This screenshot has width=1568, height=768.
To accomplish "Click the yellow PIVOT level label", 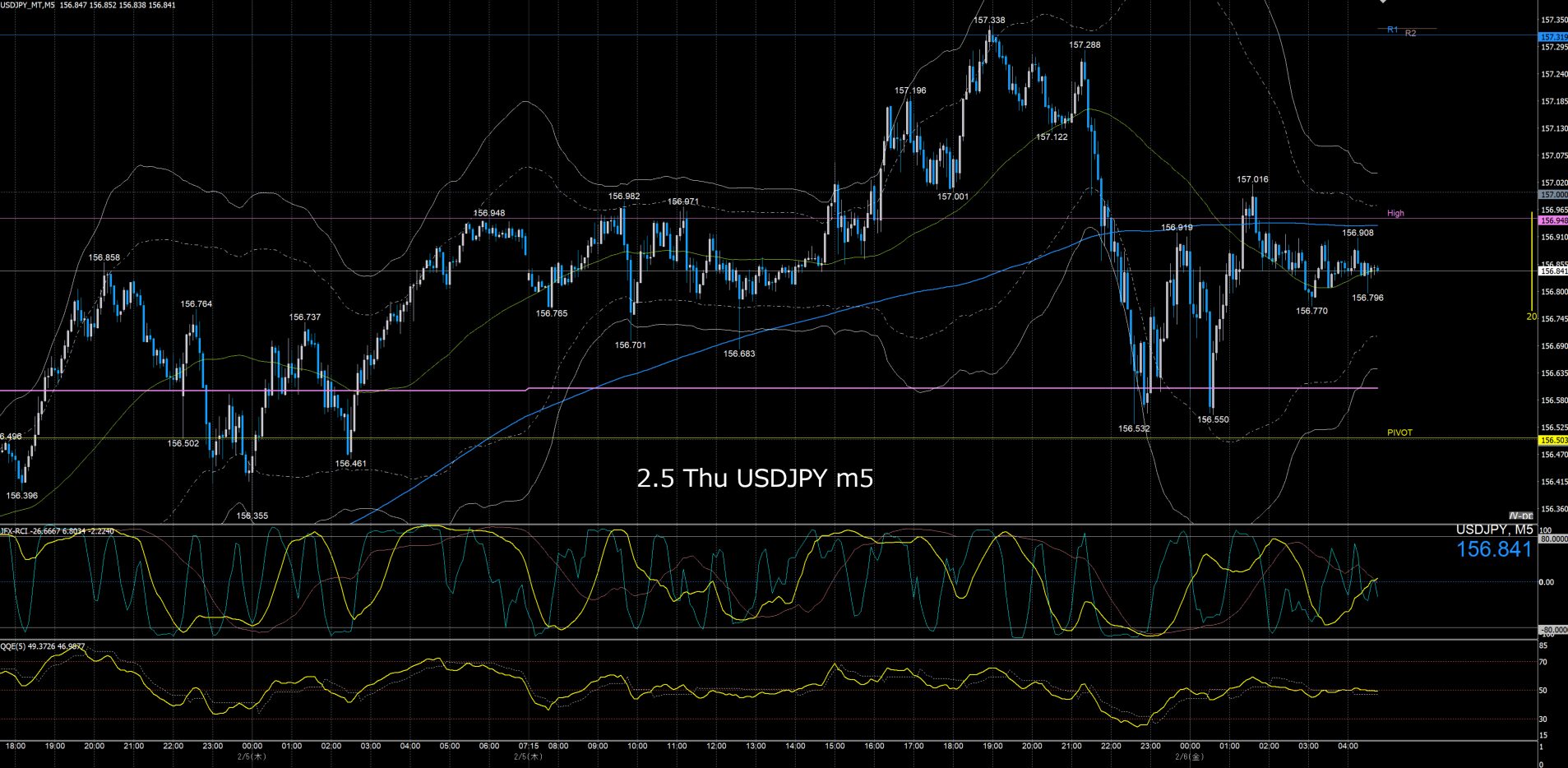I will tap(1399, 433).
